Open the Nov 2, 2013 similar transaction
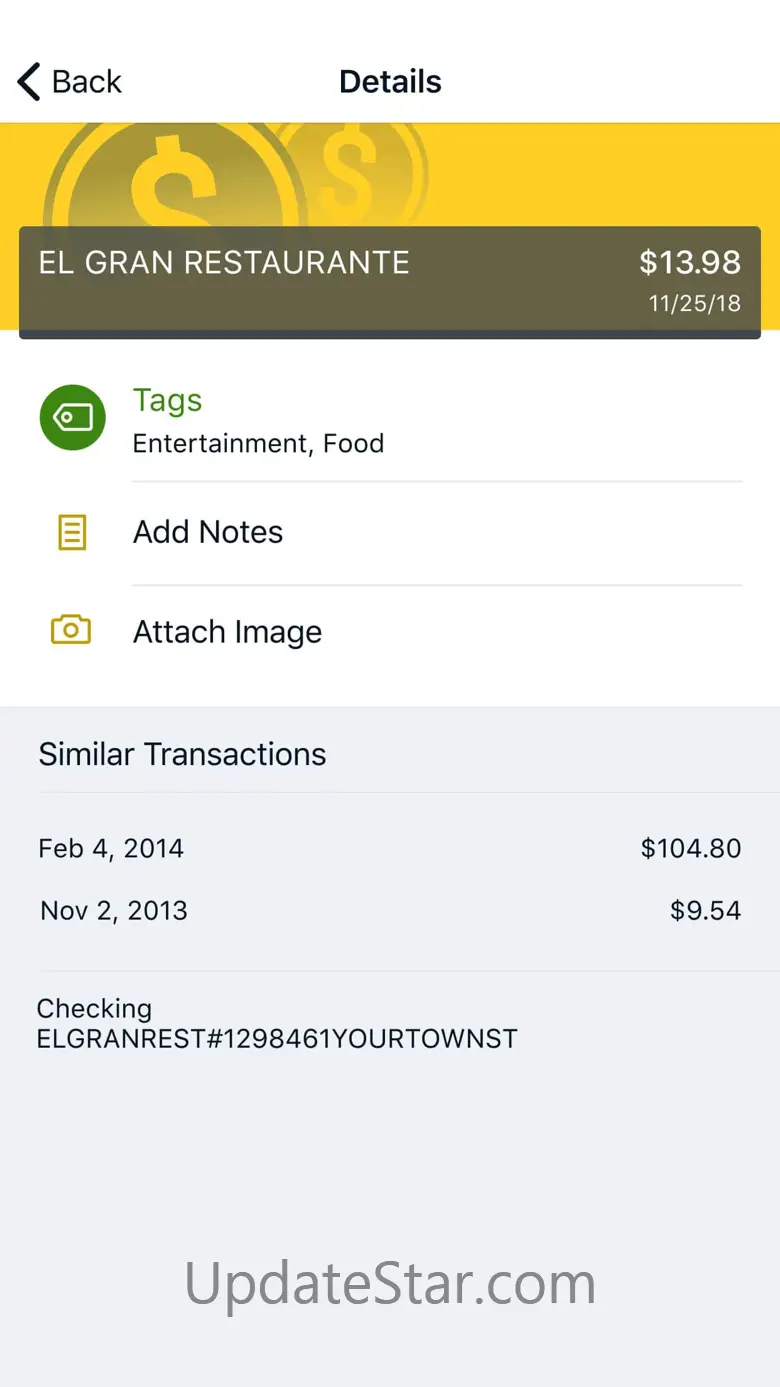This screenshot has height=1387, width=780. 114,911
